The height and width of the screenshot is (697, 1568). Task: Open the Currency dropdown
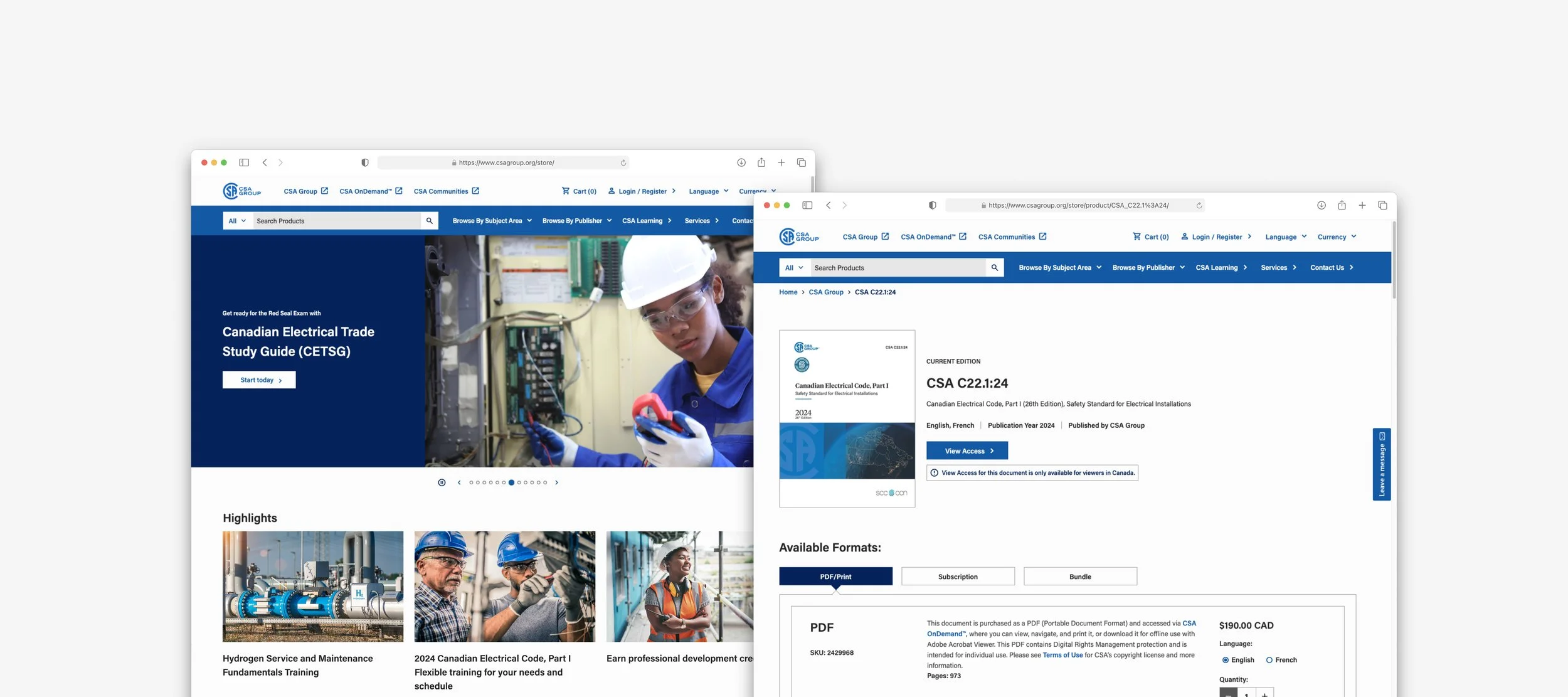pyautogui.click(x=1336, y=237)
